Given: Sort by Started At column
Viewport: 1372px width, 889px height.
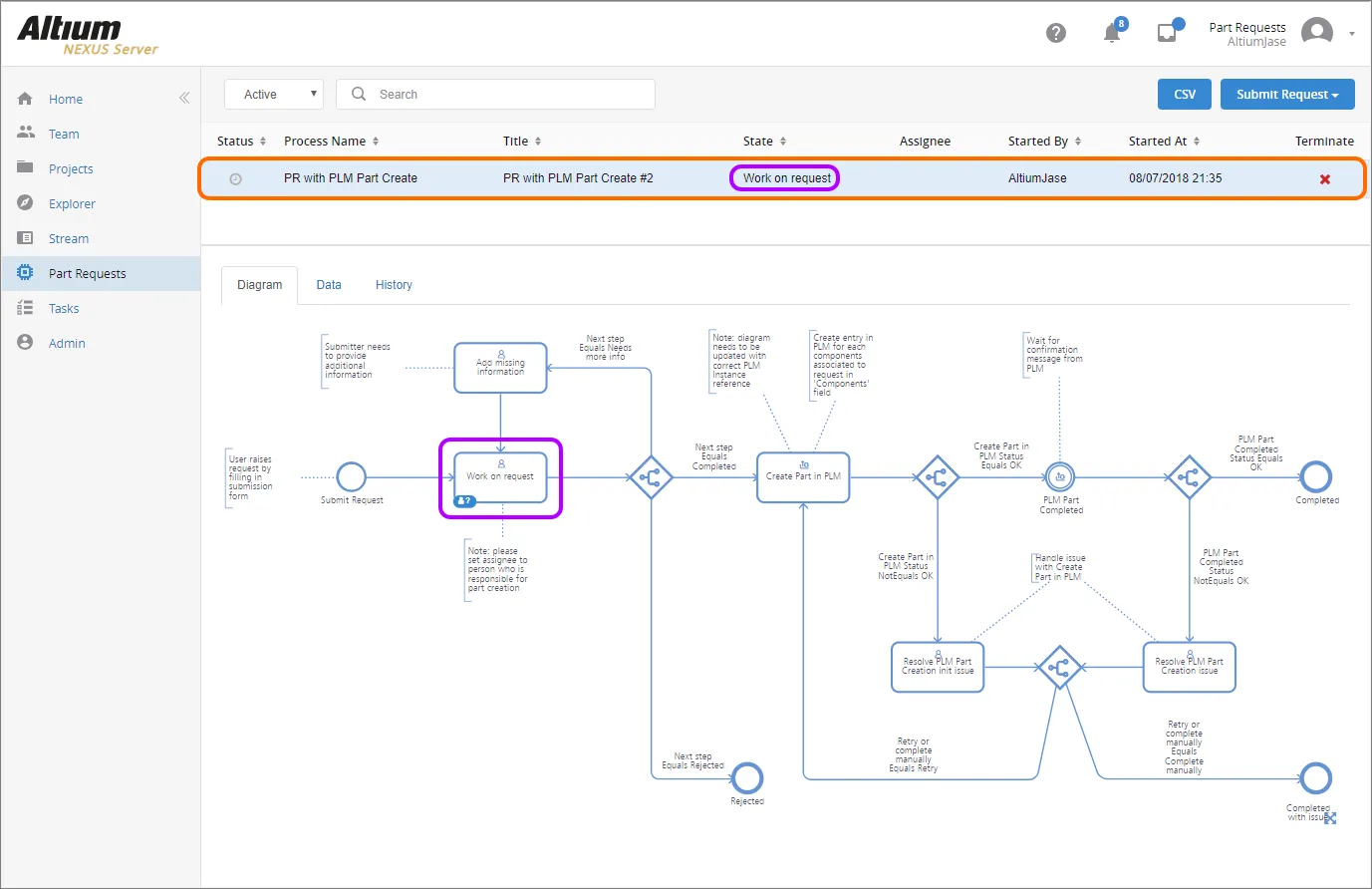Looking at the screenshot, I should [1164, 142].
